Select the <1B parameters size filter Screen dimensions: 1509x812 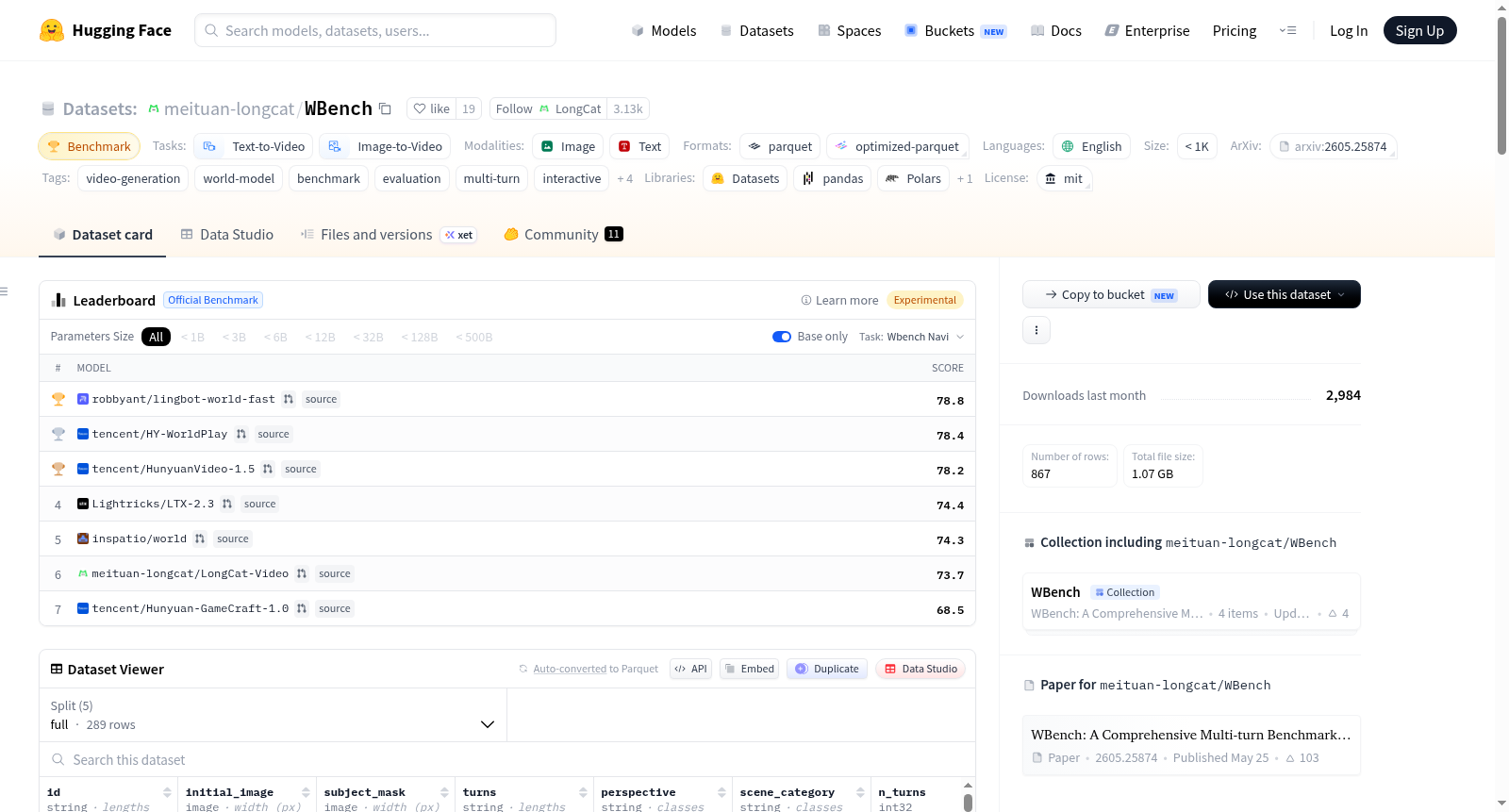[192, 337]
